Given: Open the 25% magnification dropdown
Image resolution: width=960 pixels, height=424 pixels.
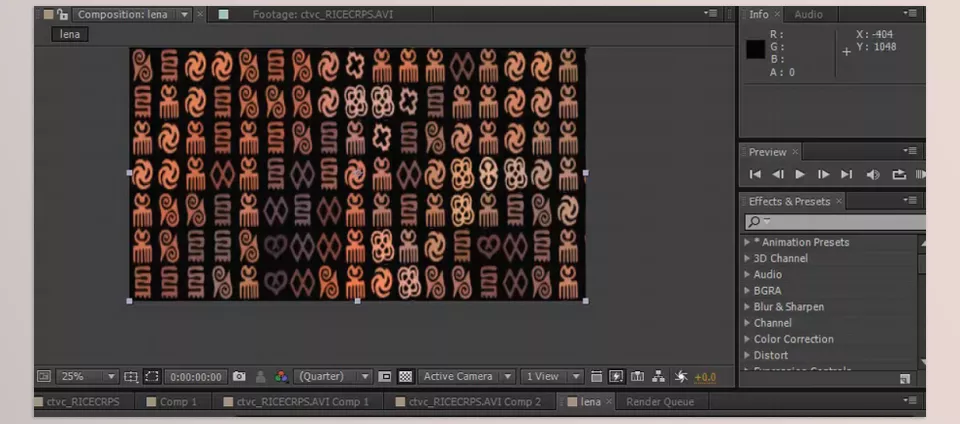Looking at the screenshot, I should click(87, 377).
